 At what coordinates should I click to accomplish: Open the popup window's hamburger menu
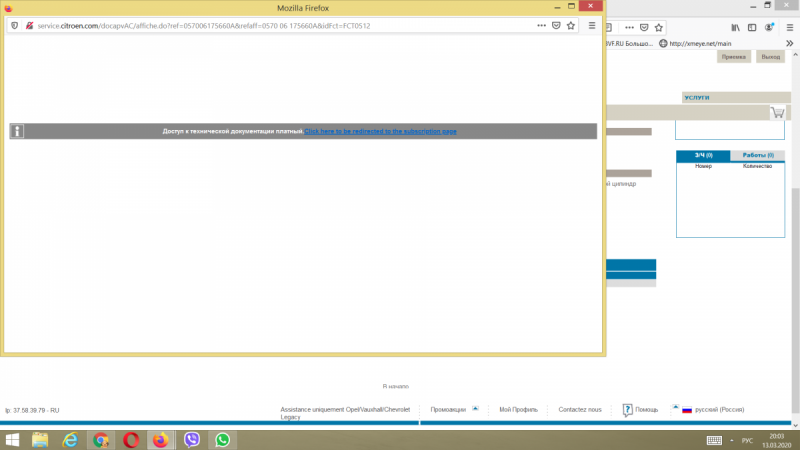point(592,25)
